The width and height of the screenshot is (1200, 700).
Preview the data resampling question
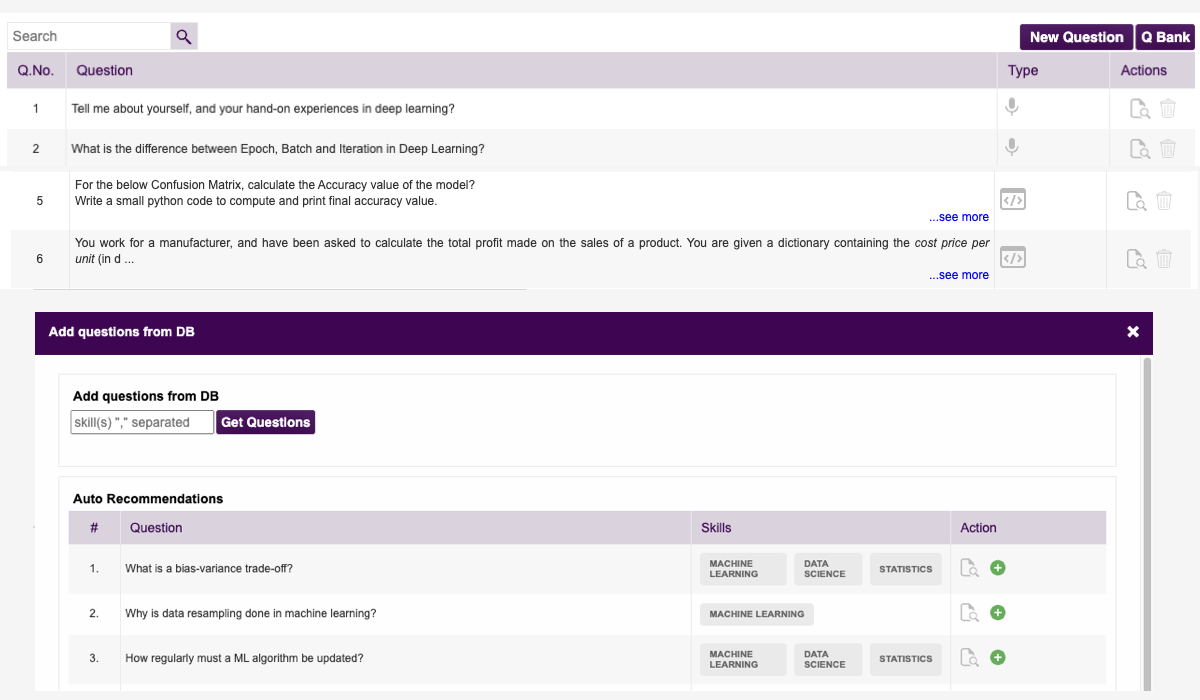pos(968,613)
